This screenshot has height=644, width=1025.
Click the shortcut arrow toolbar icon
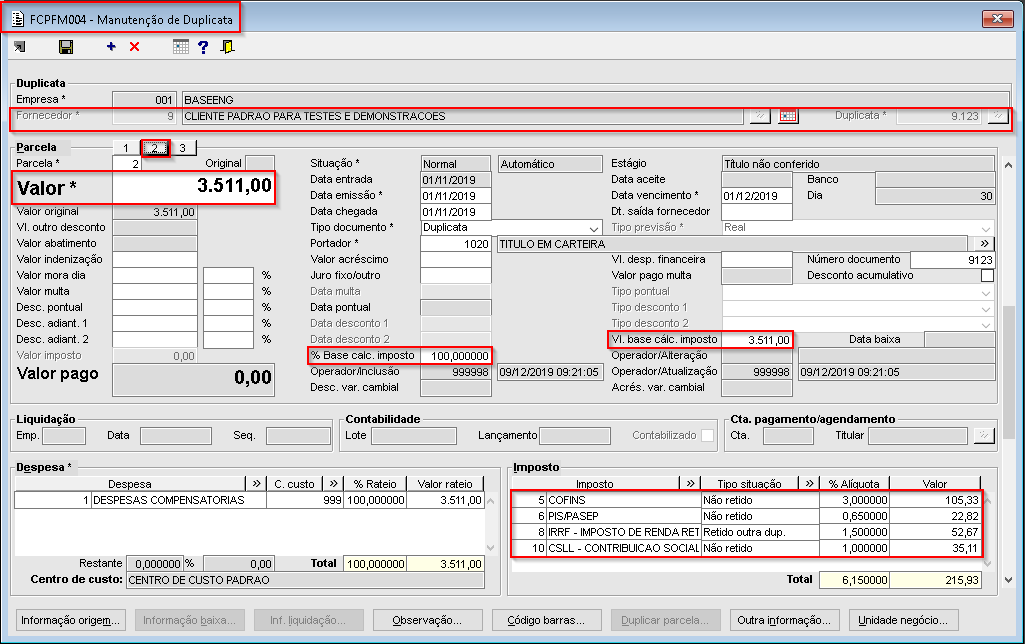(x=20, y=46)
